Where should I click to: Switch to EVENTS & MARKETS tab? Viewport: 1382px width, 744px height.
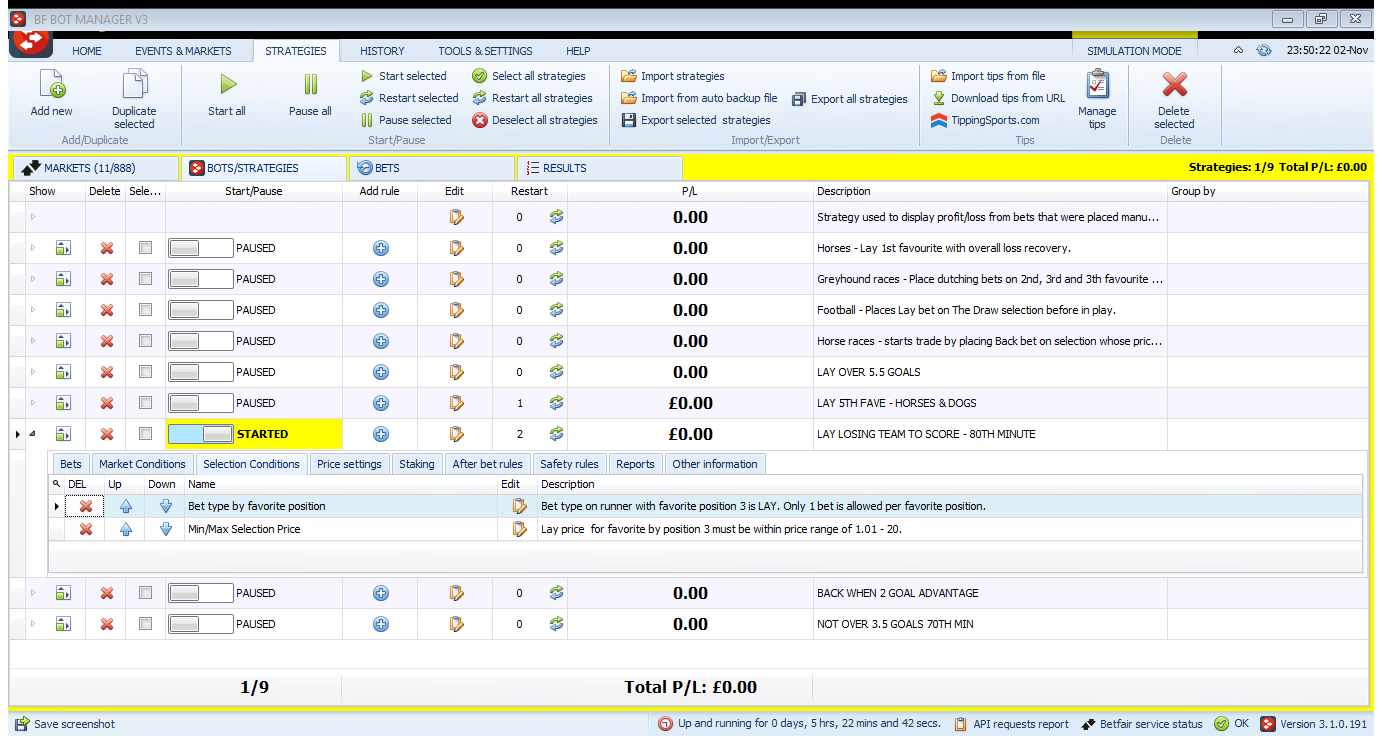[x=183, y=51]
